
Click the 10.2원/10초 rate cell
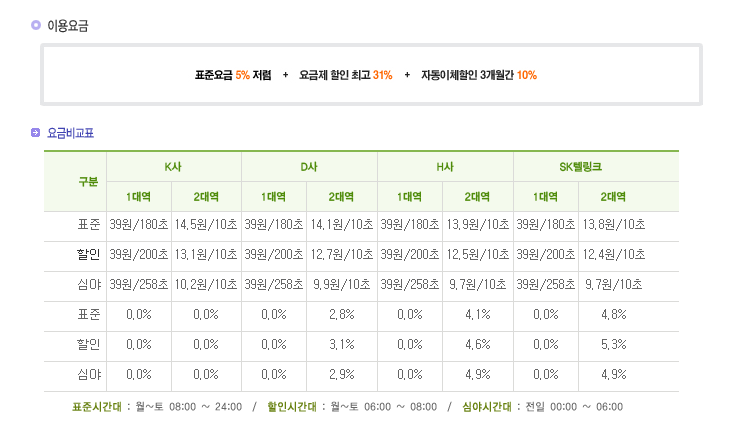pyautogui.click(x=205, y=285)
